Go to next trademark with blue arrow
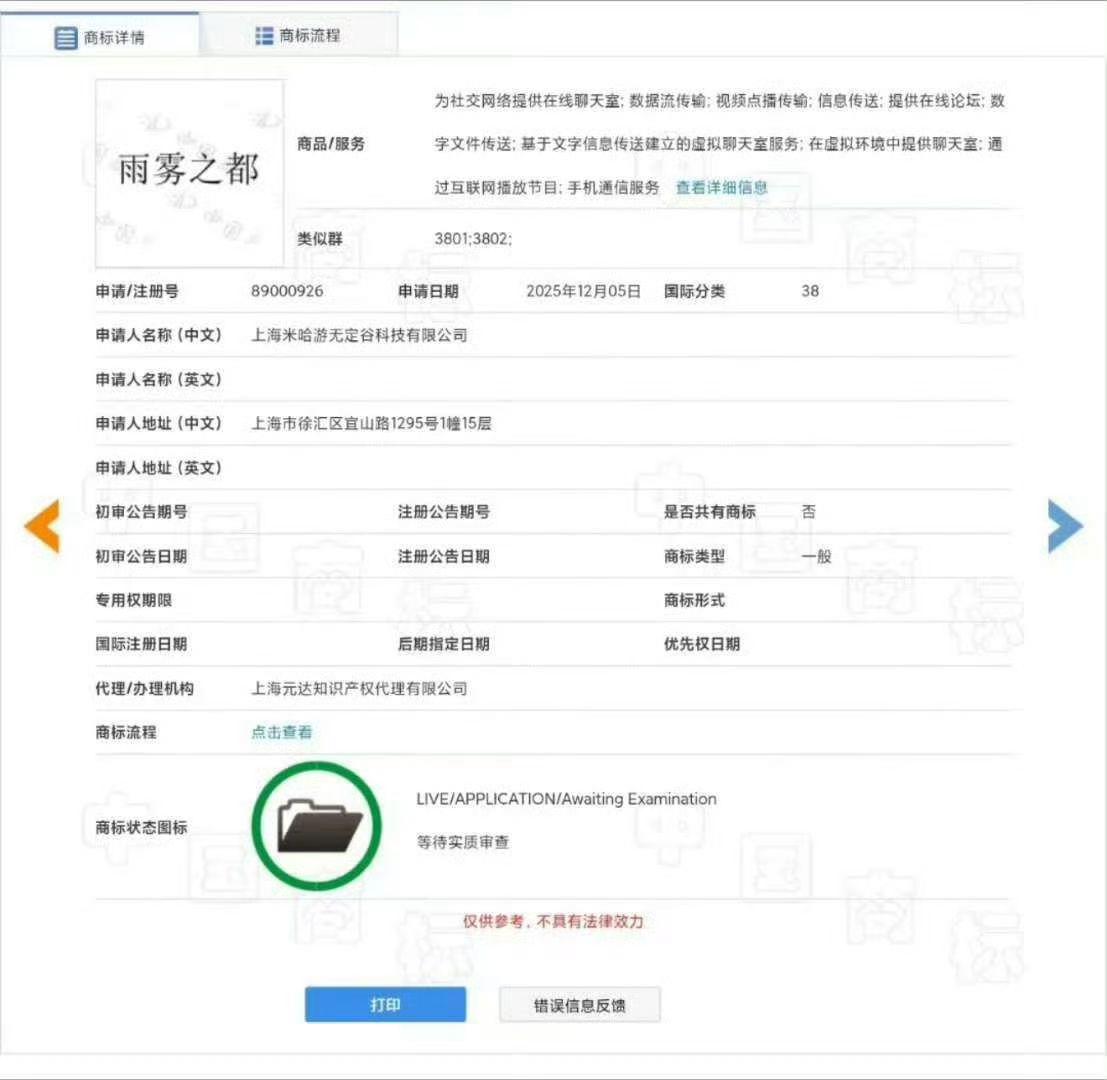 point(1064,525)
